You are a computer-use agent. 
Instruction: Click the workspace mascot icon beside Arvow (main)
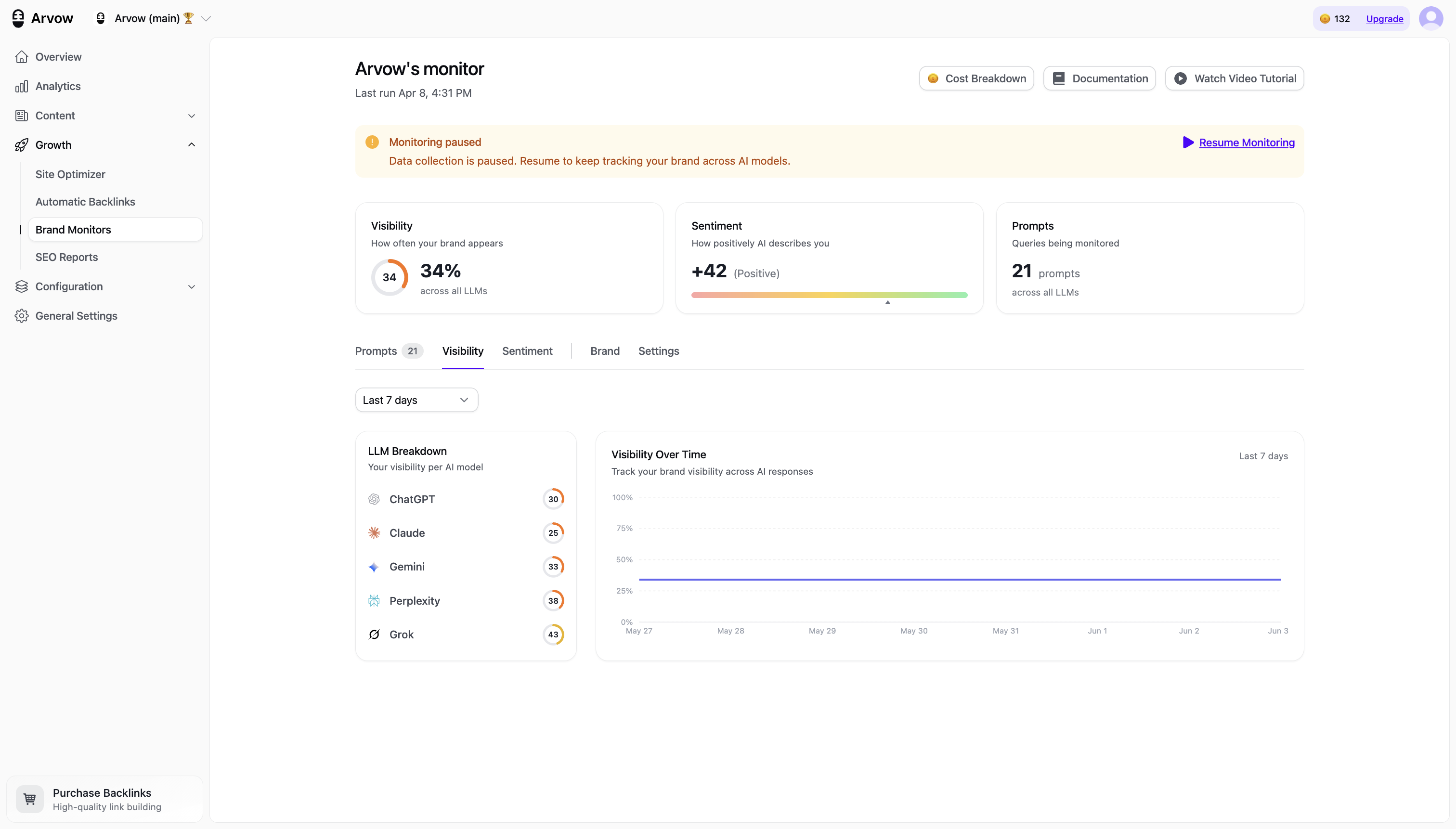click(x=101, y=18)
